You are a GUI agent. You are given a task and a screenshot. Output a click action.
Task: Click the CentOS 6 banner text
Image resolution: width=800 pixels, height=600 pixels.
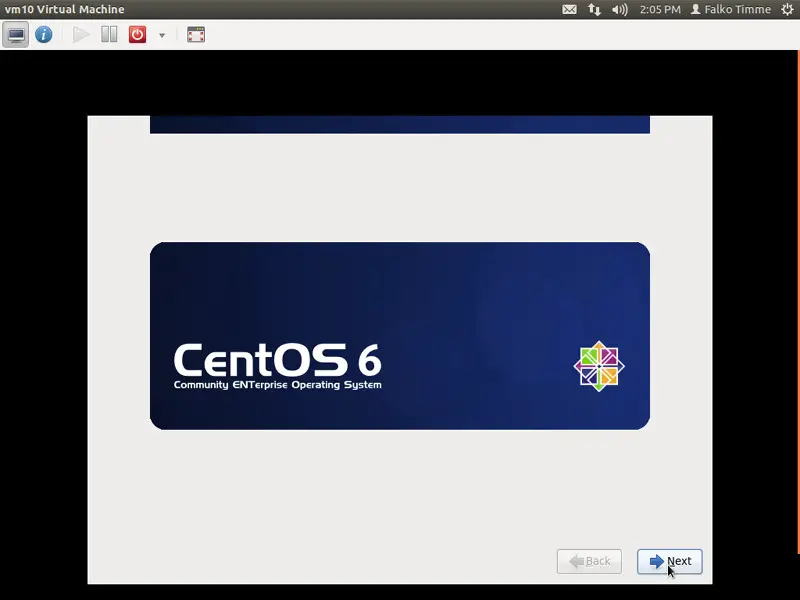pos(278,360)
